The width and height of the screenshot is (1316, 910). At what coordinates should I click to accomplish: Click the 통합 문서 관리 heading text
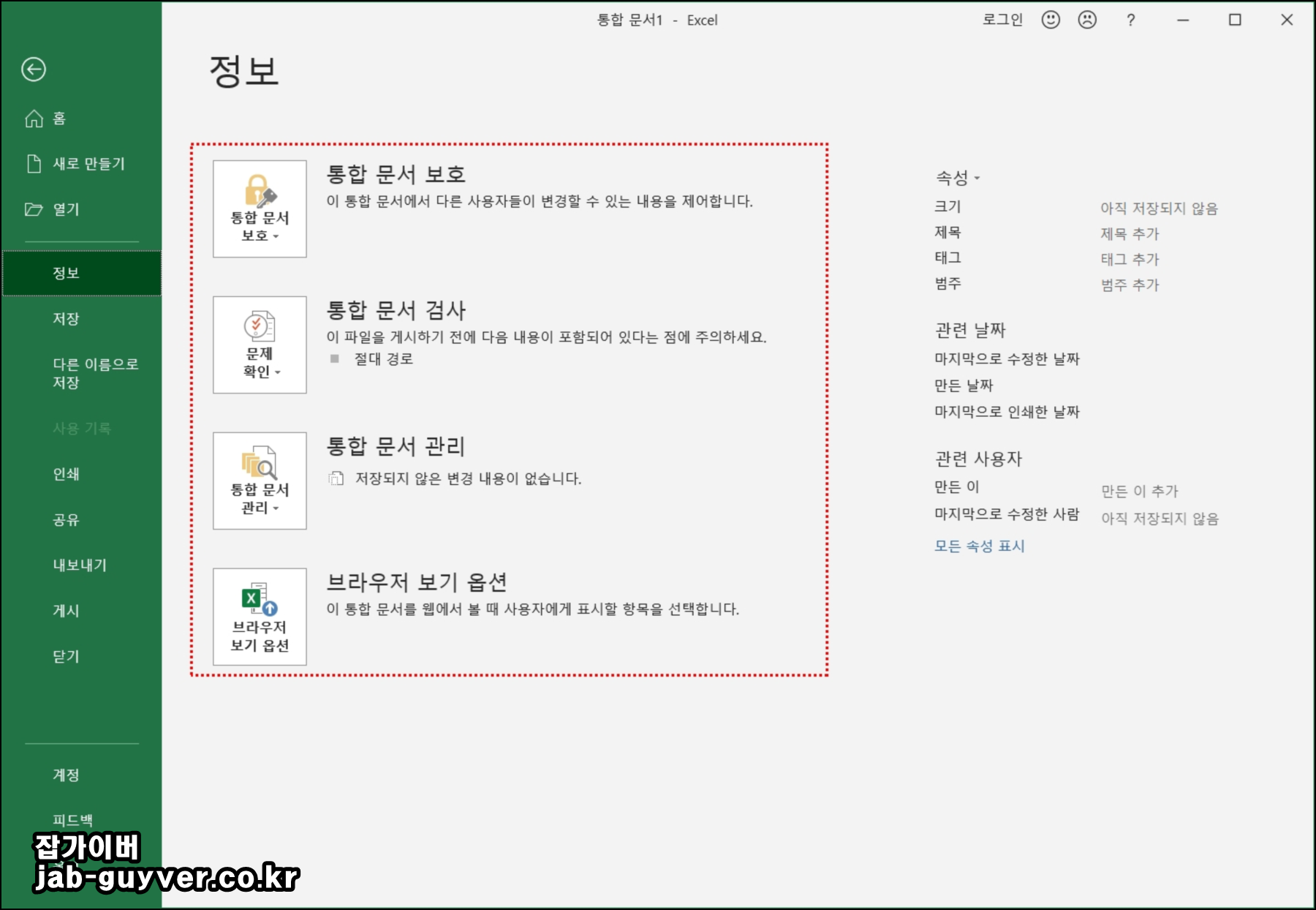(x=396, y=447)
